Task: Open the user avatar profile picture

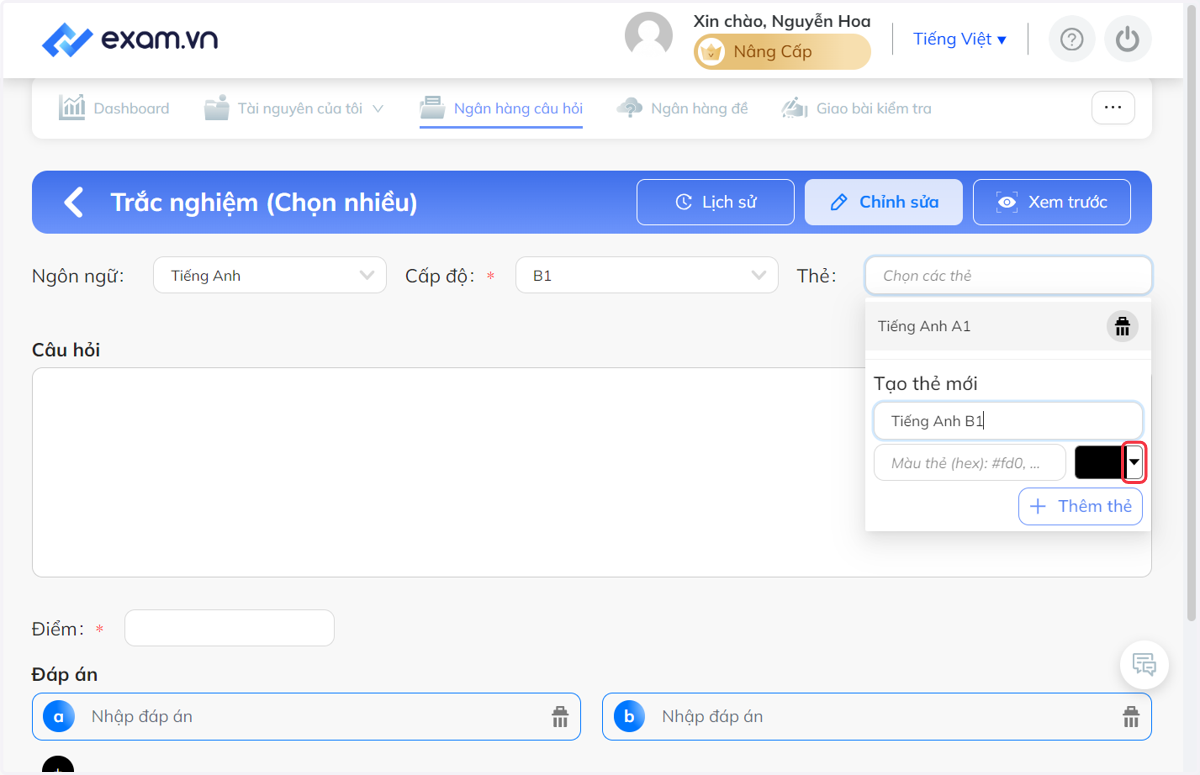Action: (x=649, y=37)
